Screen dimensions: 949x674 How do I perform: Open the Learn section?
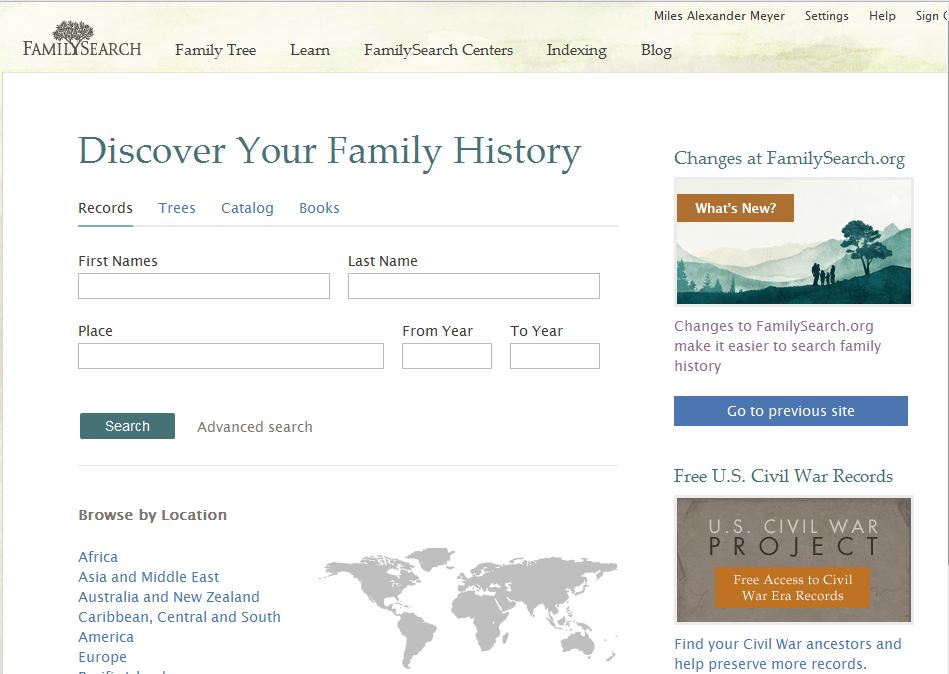tap(310, 50)
